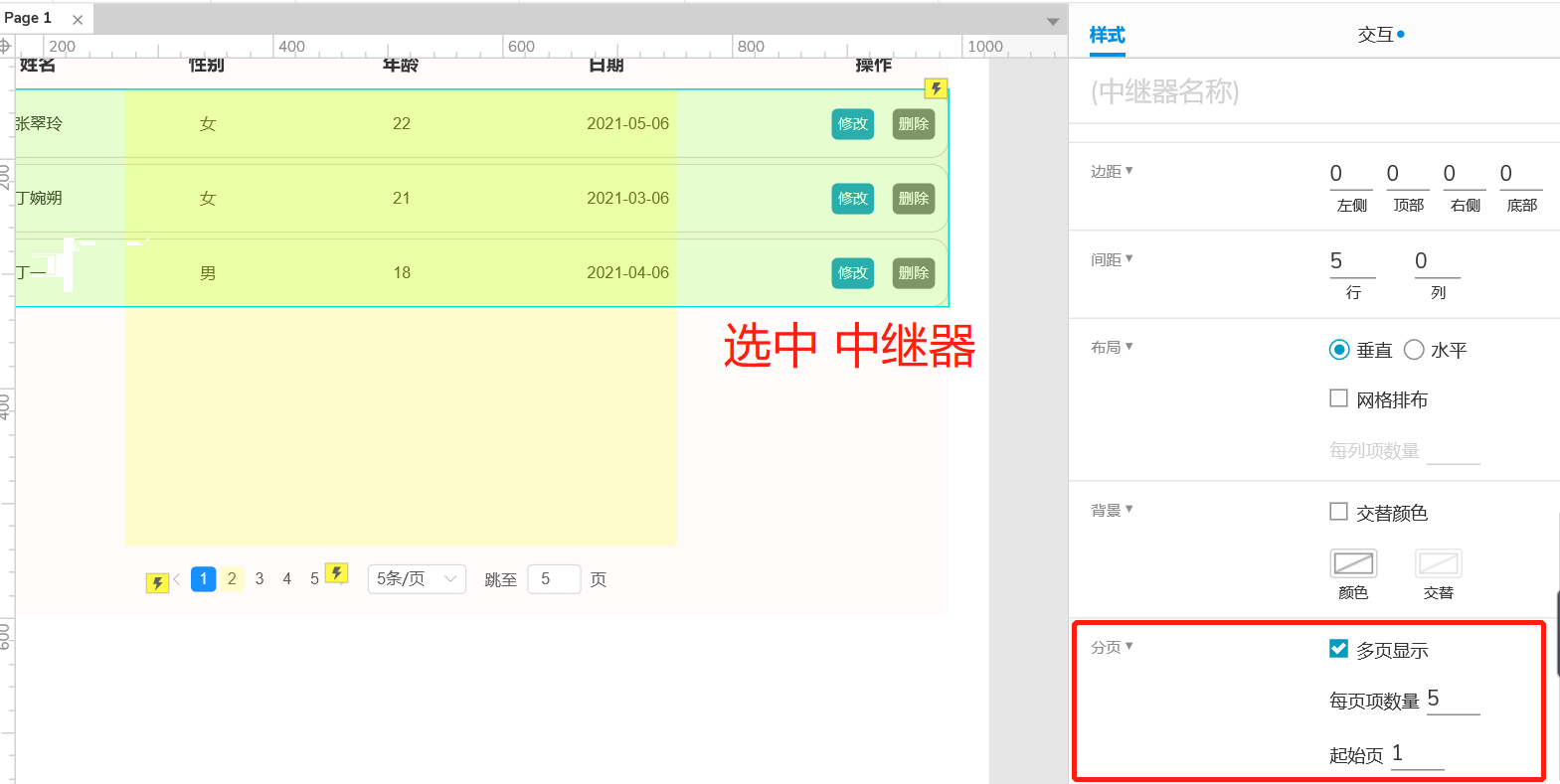This screenshot has height=784, width=1560.
Task: Click the lightning badge beside the previous-page arrow
Action: (x=157, y=583)
